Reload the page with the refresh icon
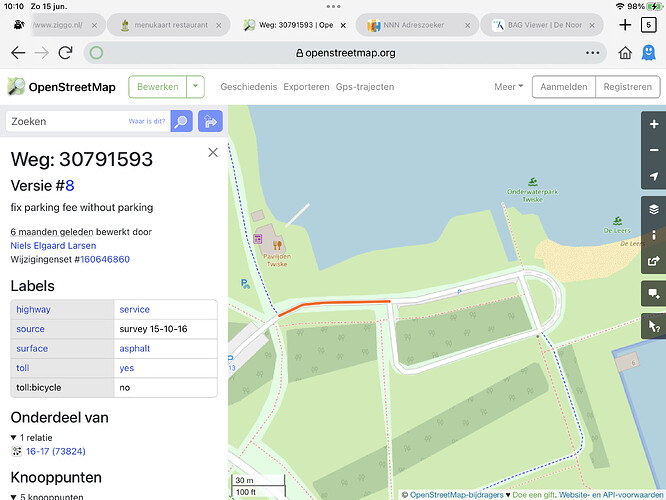Image resolution: width=666 pixels, height=500 pixels. coord(65,53)
